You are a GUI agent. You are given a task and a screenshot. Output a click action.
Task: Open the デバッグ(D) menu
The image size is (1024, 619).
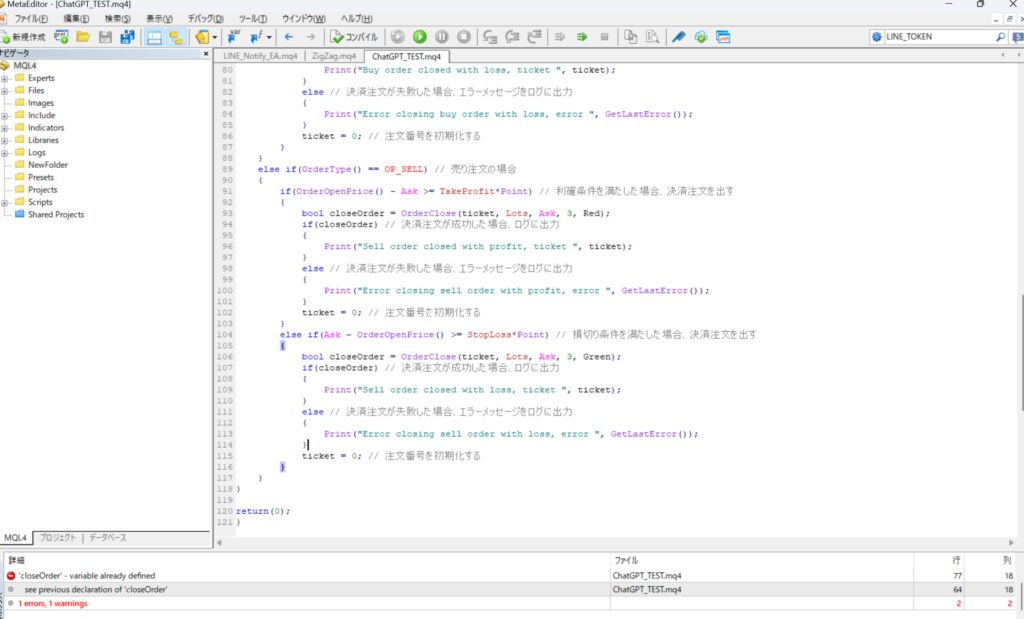[206, 19]
